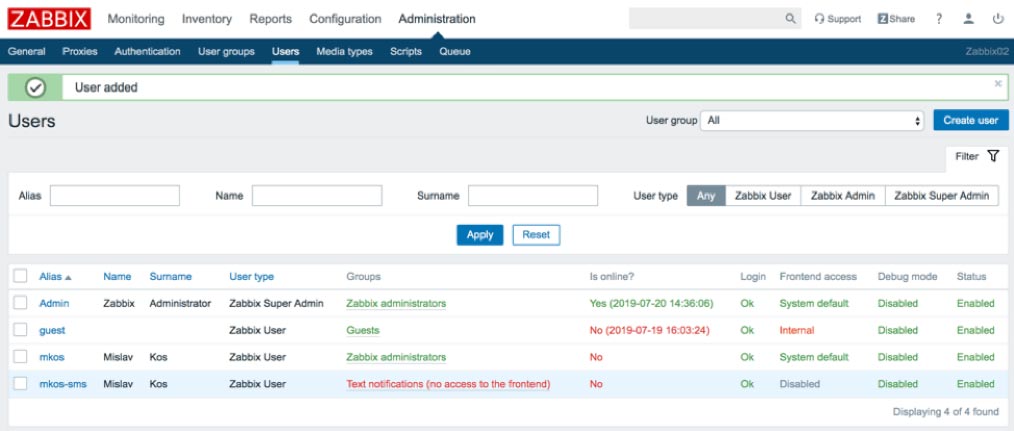Tick the checkbox for mkos row
Screen dimensions: 1014x431
21,357
